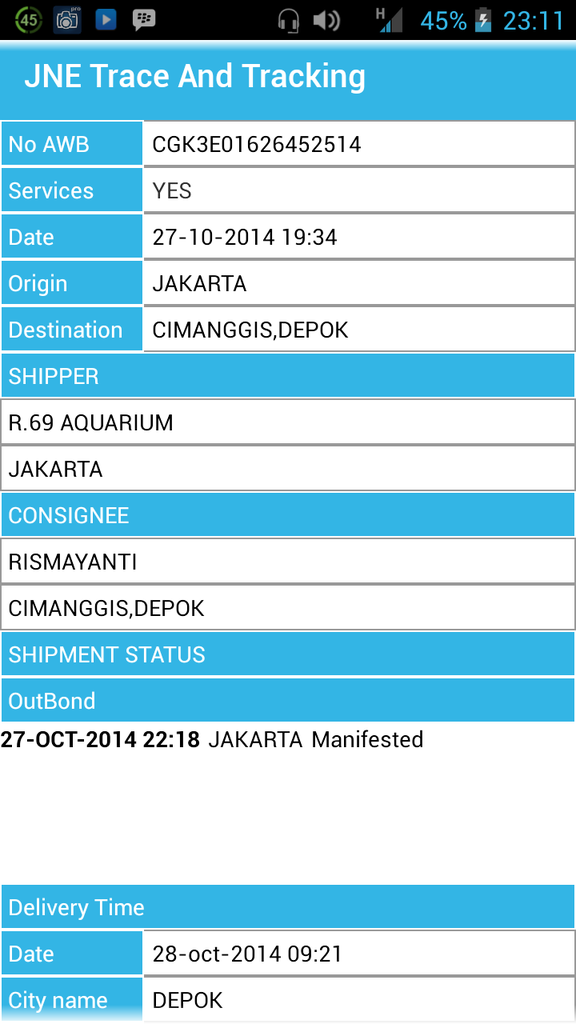Tap the Delivery Time header
The width and height of the screenshot is (576, 1024).
pyautogui.click(x=288, y=907)
